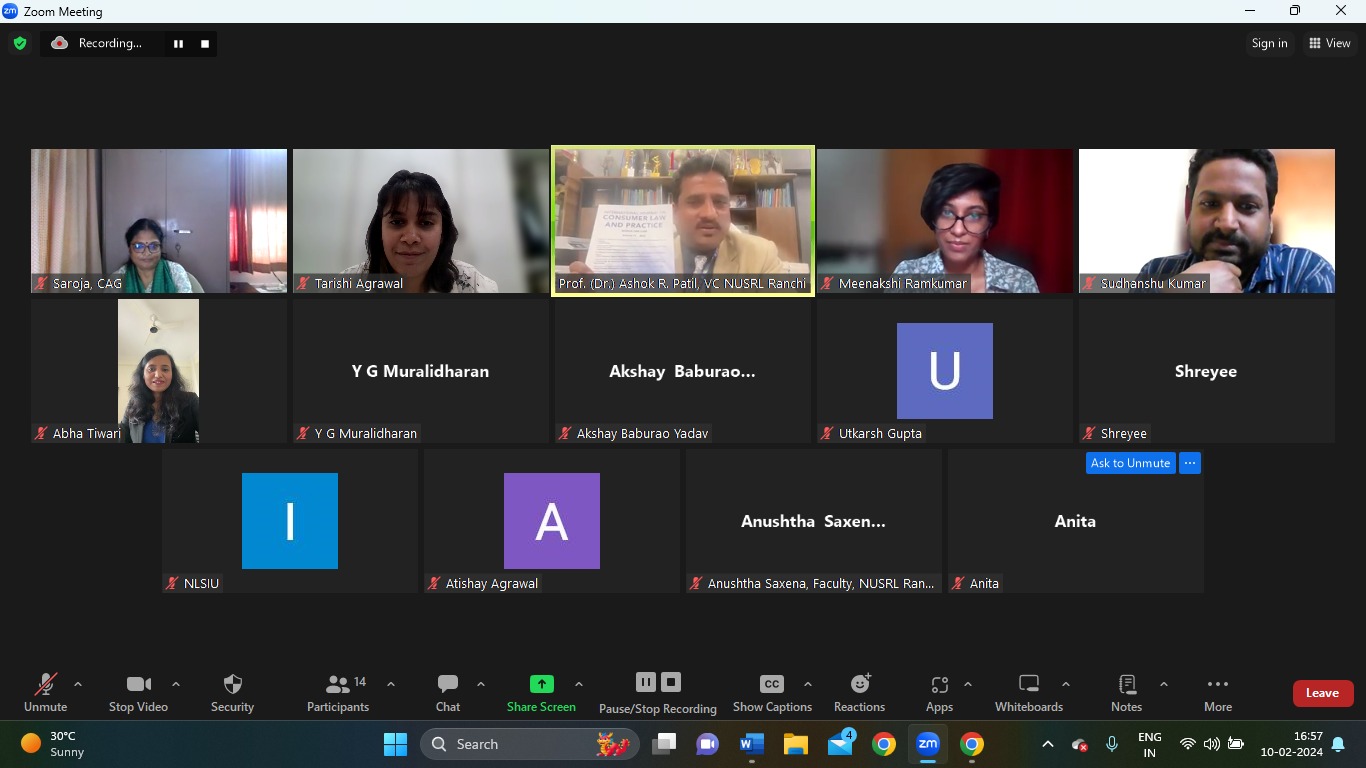Stop video with the camera button

tap(138, 685)
